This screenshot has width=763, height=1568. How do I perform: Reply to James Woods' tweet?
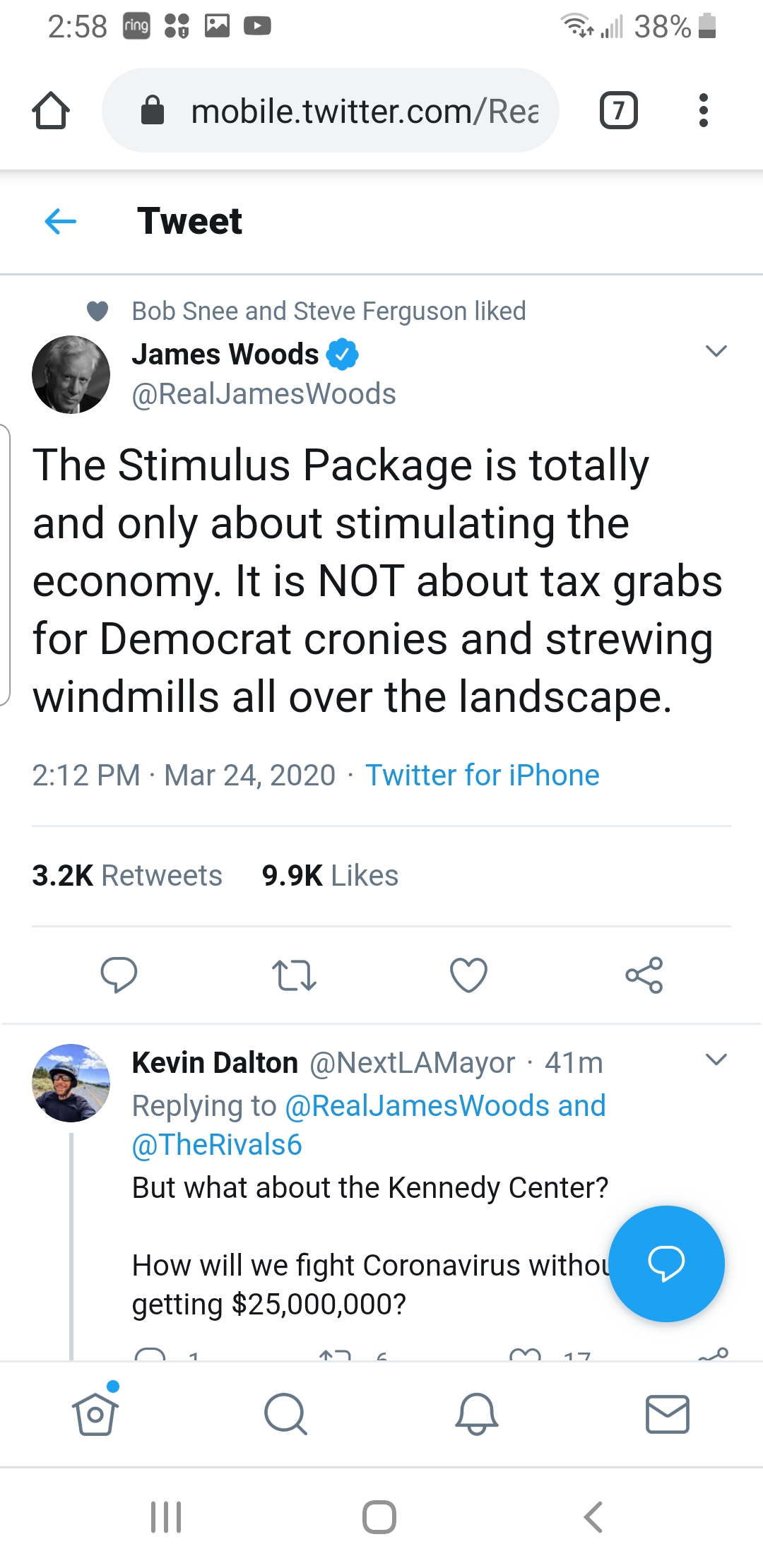(119, 975)
